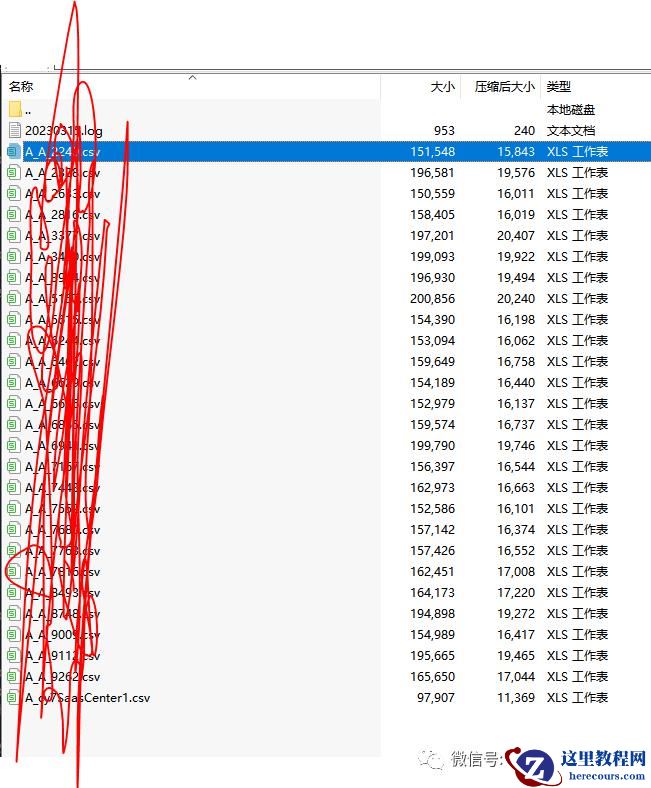Click the XLS 工作表 type cell in the 15,843 row
651x788 pixels.
(578, 151)
